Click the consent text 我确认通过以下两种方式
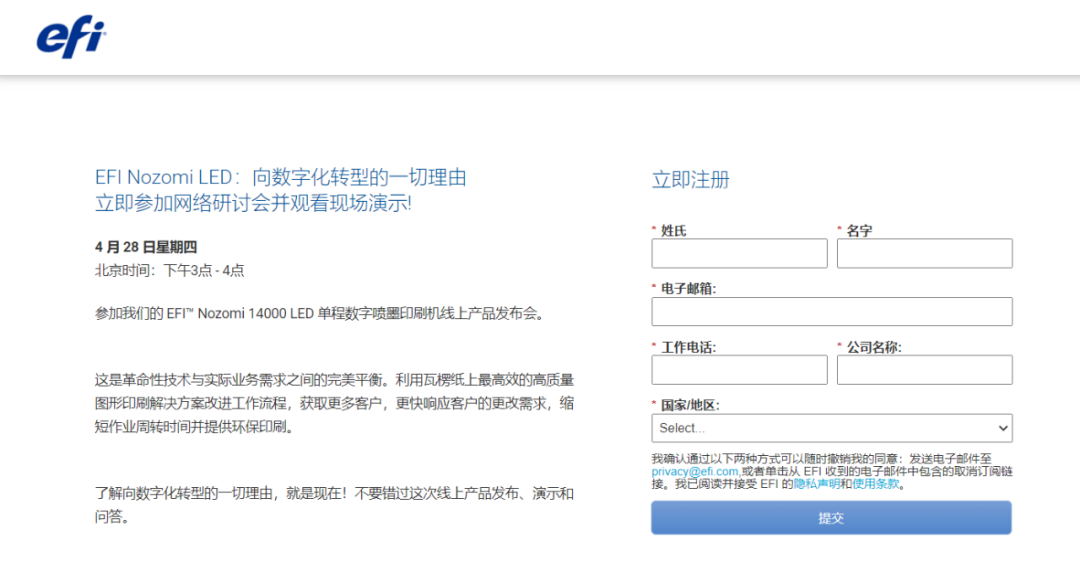Viewport: 1080px width, 580px height. [x=831, y=471]
